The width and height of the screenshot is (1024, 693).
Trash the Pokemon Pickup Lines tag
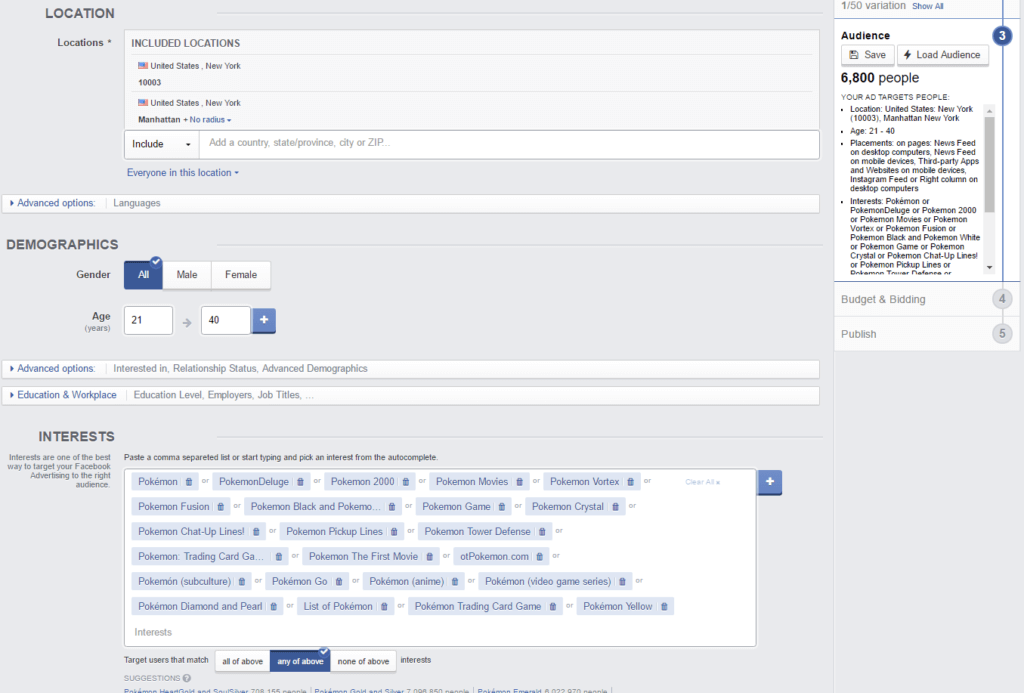click(x=394, y=532)
